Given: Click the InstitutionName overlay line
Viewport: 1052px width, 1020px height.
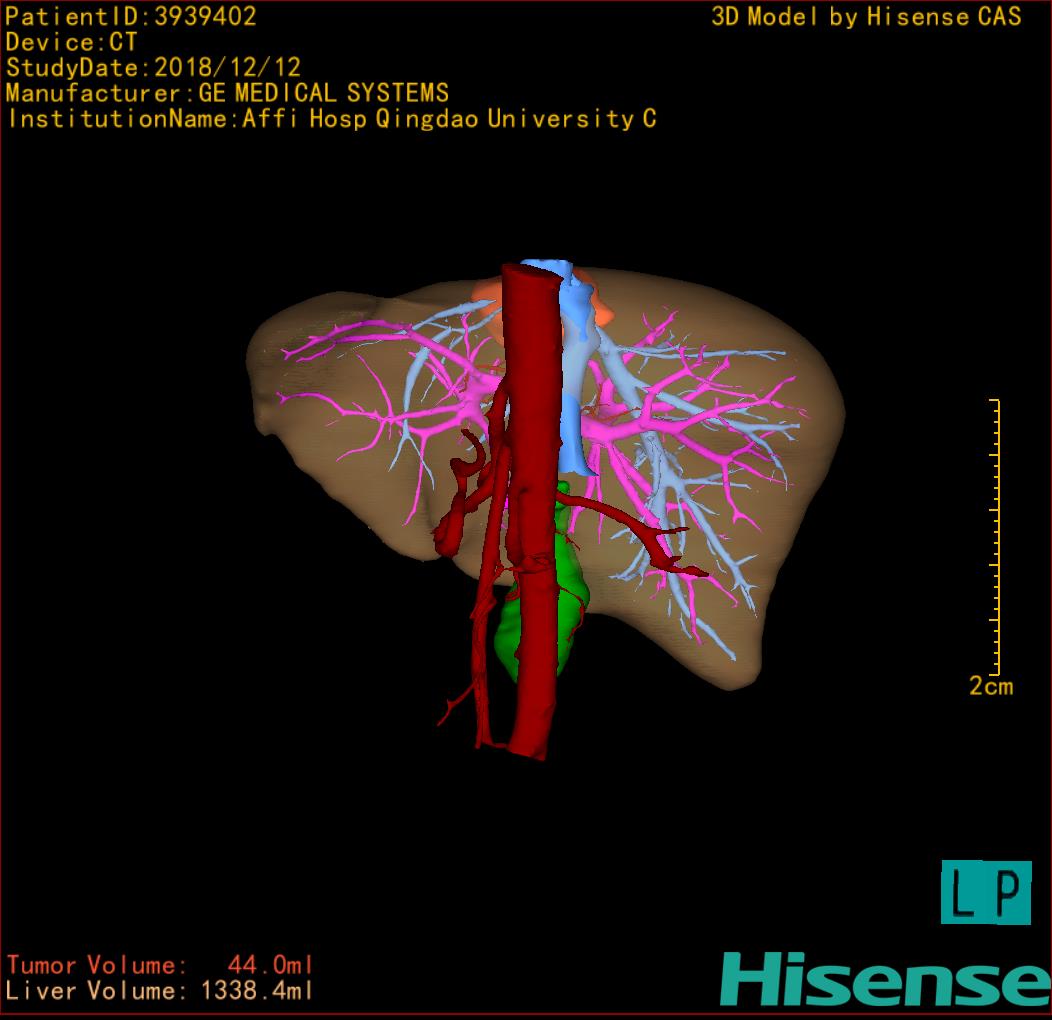Looking at the screenshot, I should click(331, 119).
